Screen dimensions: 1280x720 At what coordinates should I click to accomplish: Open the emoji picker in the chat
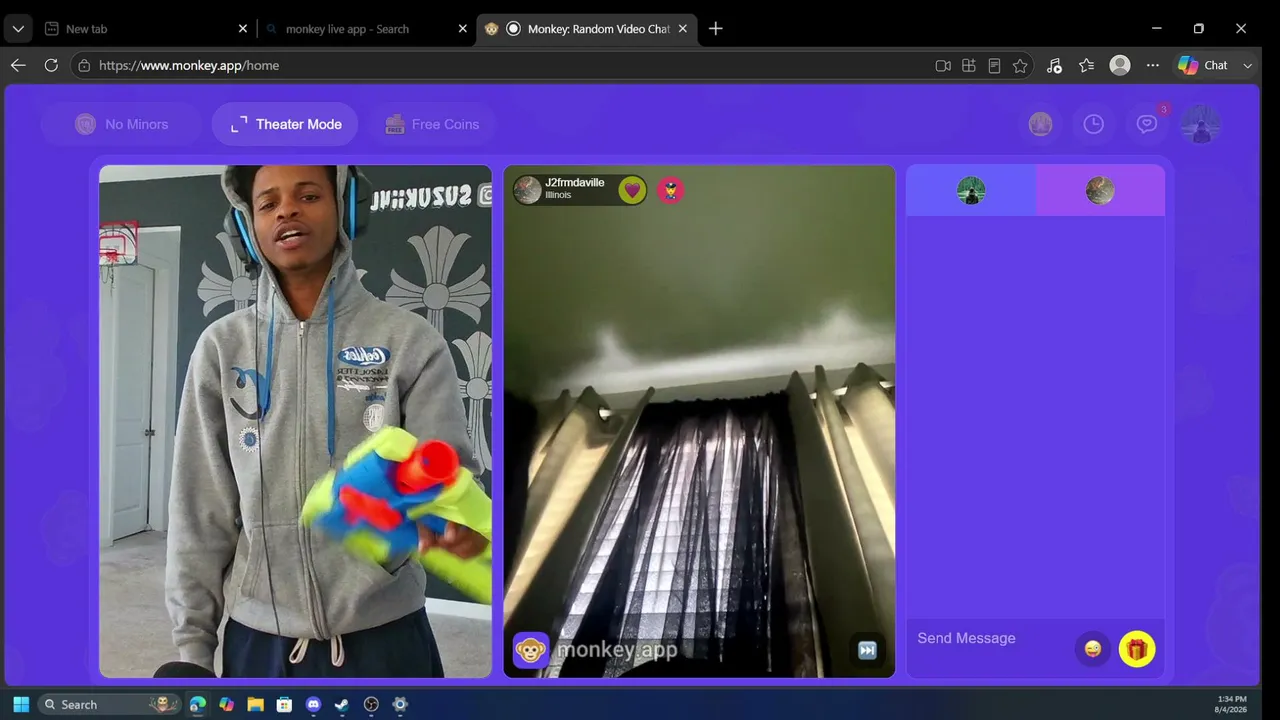(1093, 649)
